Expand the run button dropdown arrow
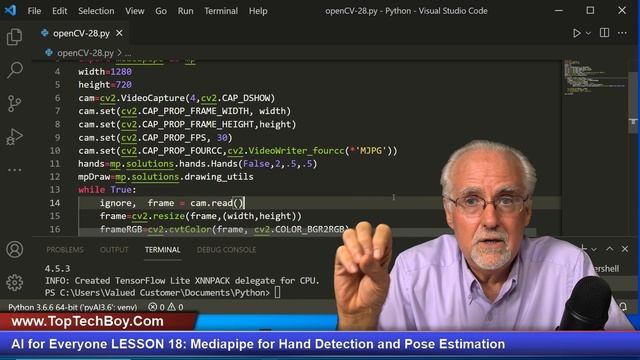Screen dimensions: 640x360 pos(588,33)
